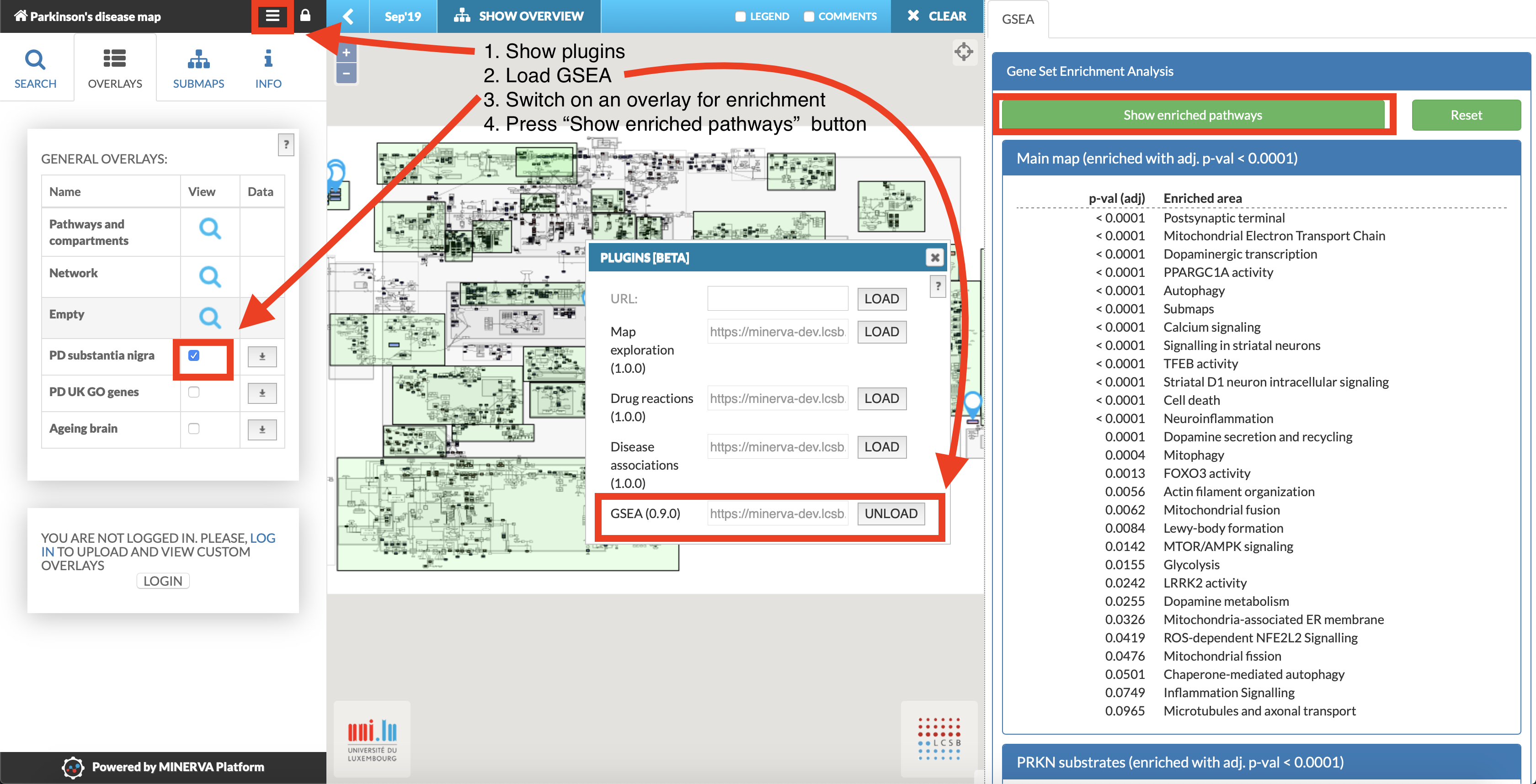
Task: Uncheck the PD substantia nigra overlay
Action: 194,355
